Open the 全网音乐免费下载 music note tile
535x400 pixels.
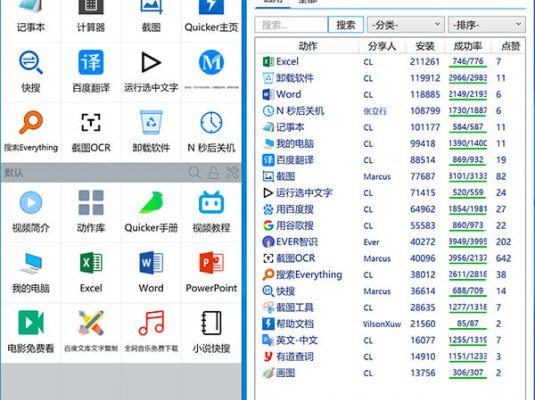[x=151, y=332]
